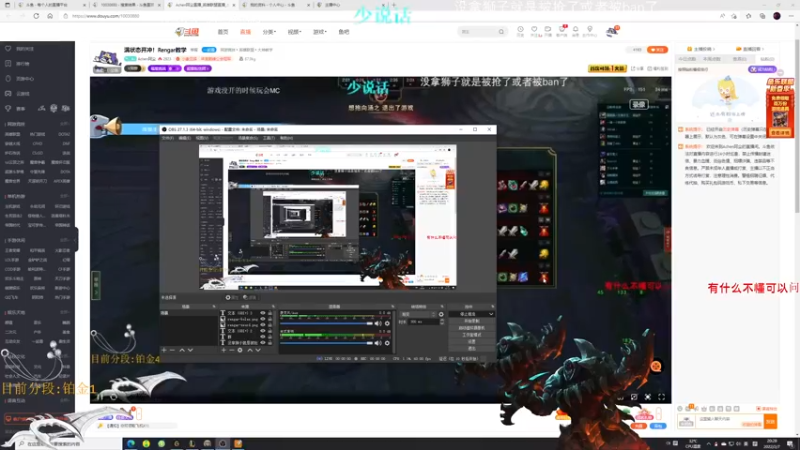
Task: Open the notification bell icon in header
Action: (x=575, y=30)
